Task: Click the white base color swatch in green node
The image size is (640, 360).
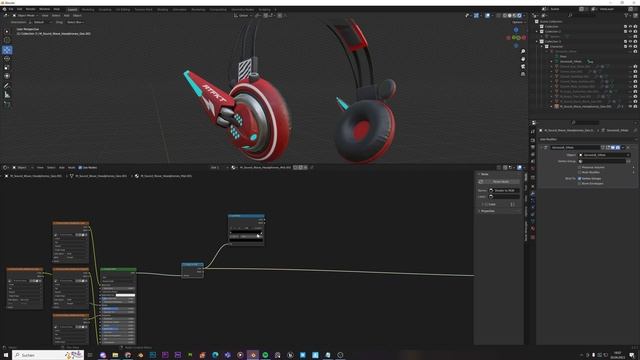Action: click(x=125, y=295)
